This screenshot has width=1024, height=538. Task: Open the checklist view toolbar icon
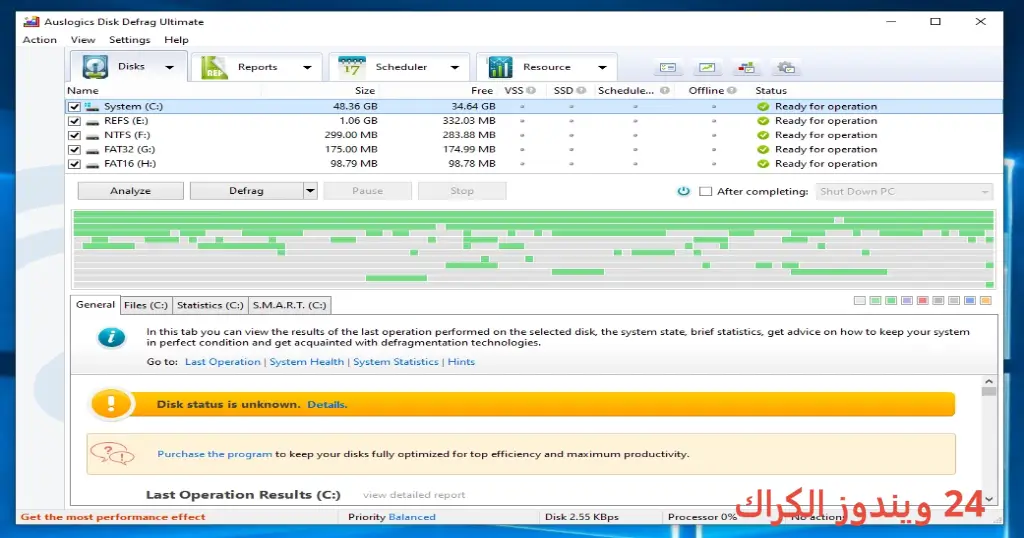point(667,67)
